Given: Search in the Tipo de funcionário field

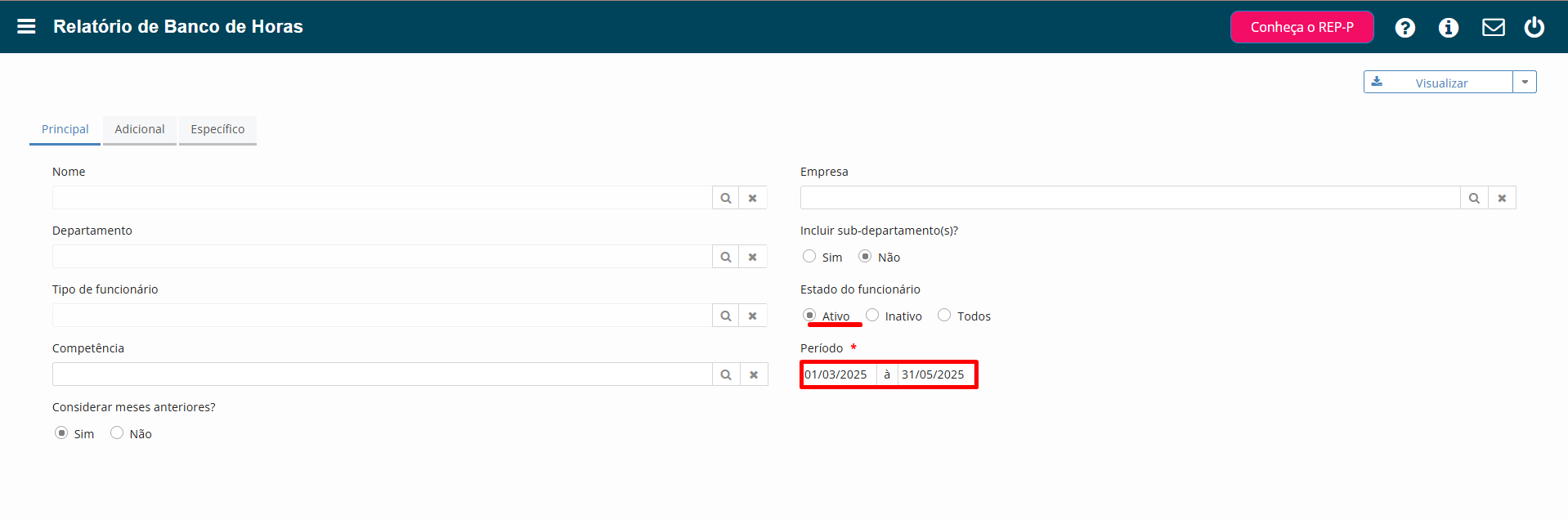Looking at the screenshot, I should coord(726,316).
